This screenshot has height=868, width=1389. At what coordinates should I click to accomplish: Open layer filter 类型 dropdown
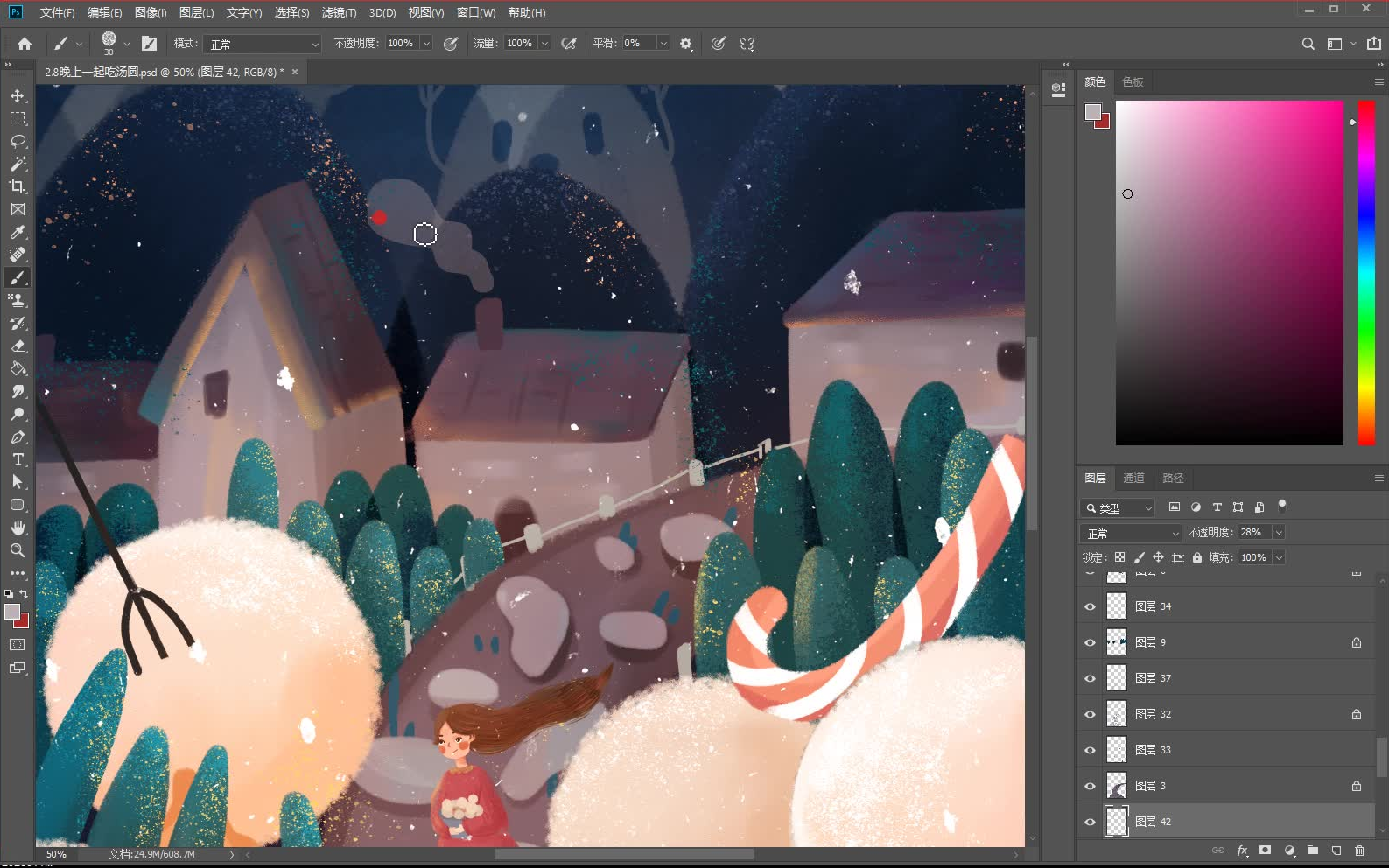click(1119, 507)
